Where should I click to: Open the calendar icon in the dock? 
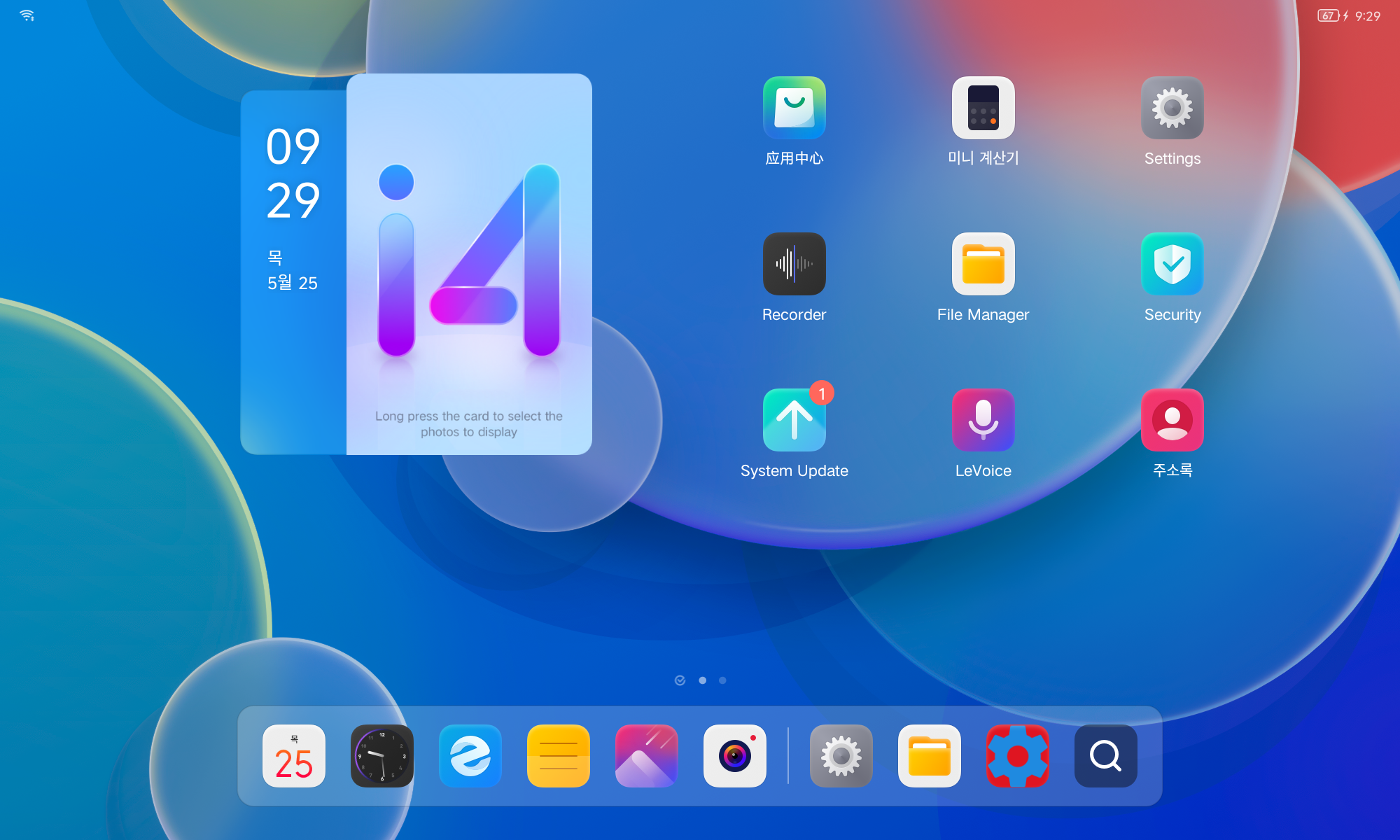(294, 756)
